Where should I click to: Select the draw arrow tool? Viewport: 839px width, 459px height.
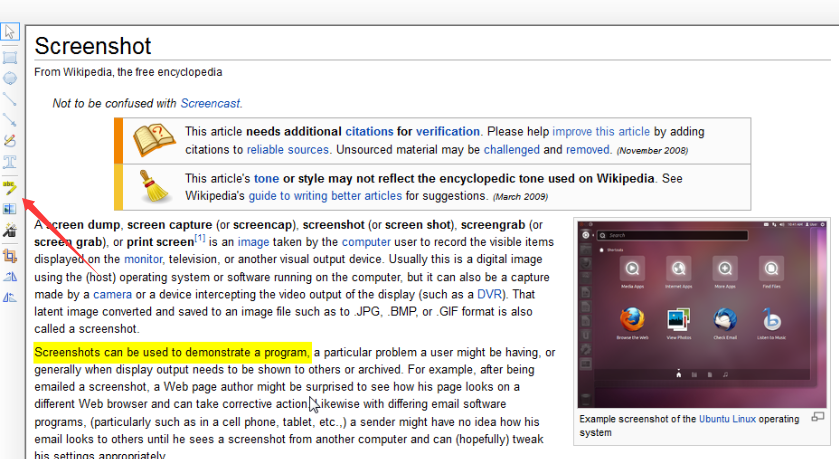pyautogui.click(x=10, y=120)
